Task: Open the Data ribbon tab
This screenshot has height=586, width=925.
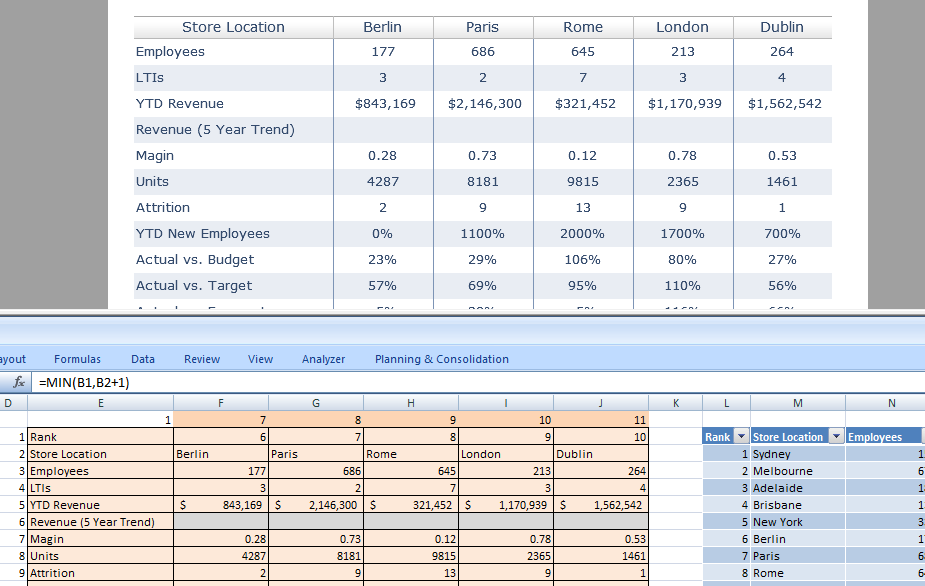Action: 143,359
